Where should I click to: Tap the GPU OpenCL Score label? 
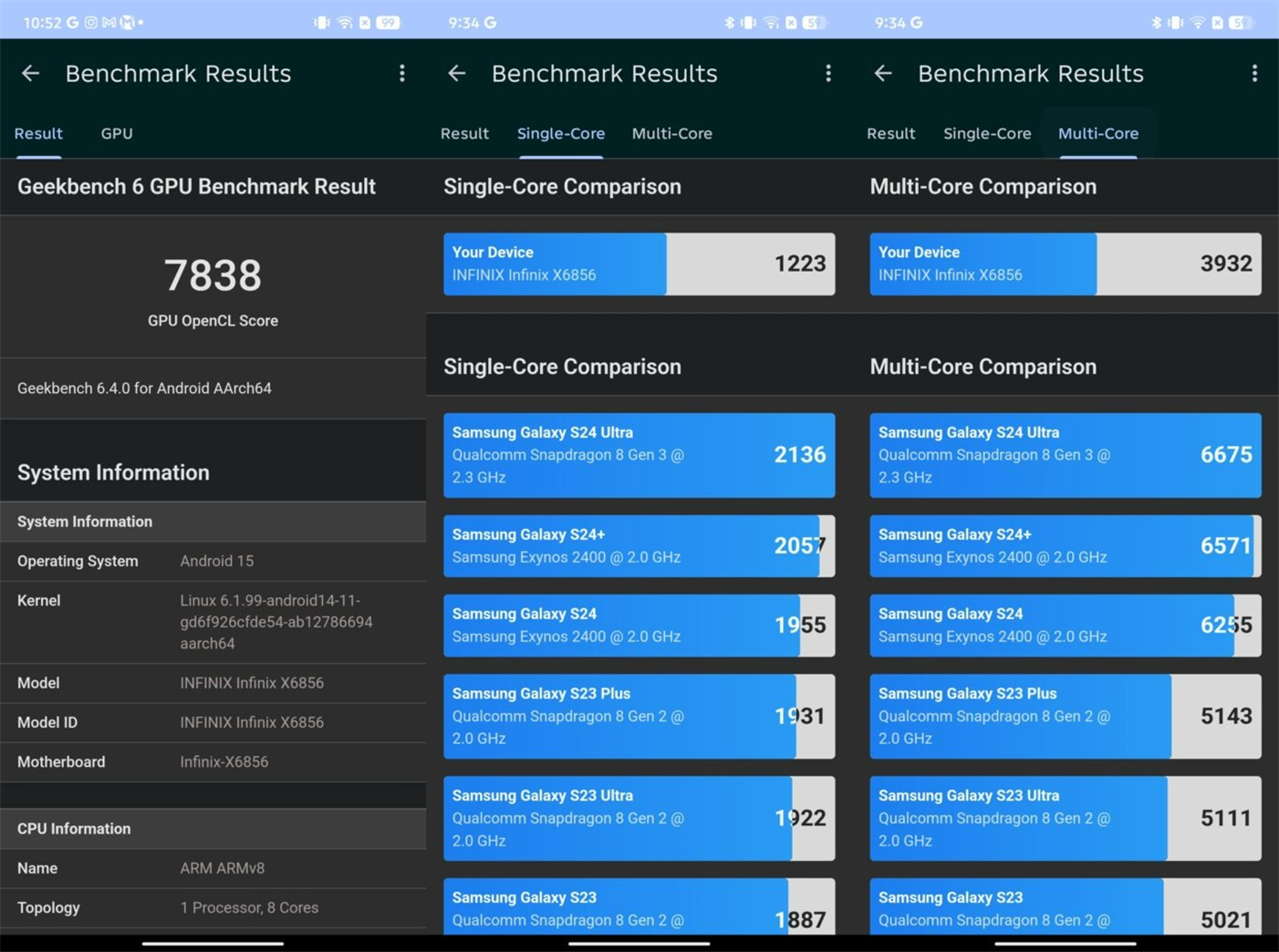click(x=213, y=321)
